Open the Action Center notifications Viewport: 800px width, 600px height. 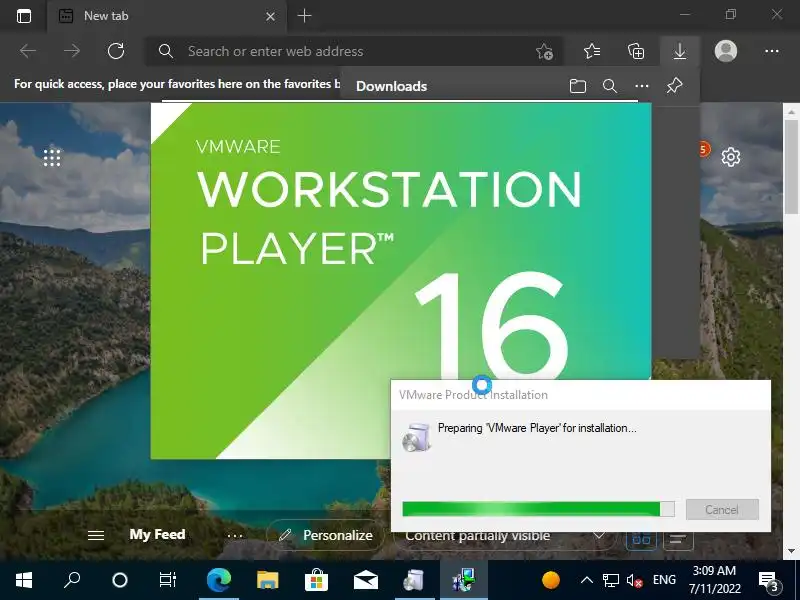click(x=768, y=581)
